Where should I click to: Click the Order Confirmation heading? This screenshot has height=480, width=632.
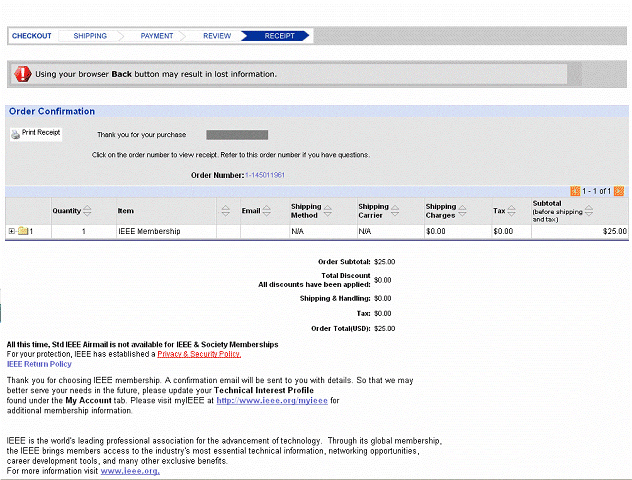pyautogui.click(x=52, y=111)
